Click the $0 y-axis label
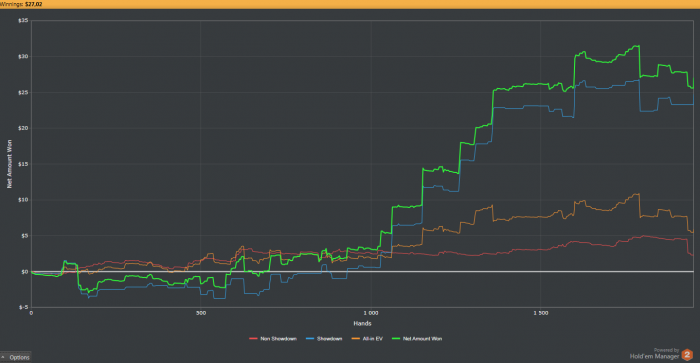The image size is (700, 363). 25,271
